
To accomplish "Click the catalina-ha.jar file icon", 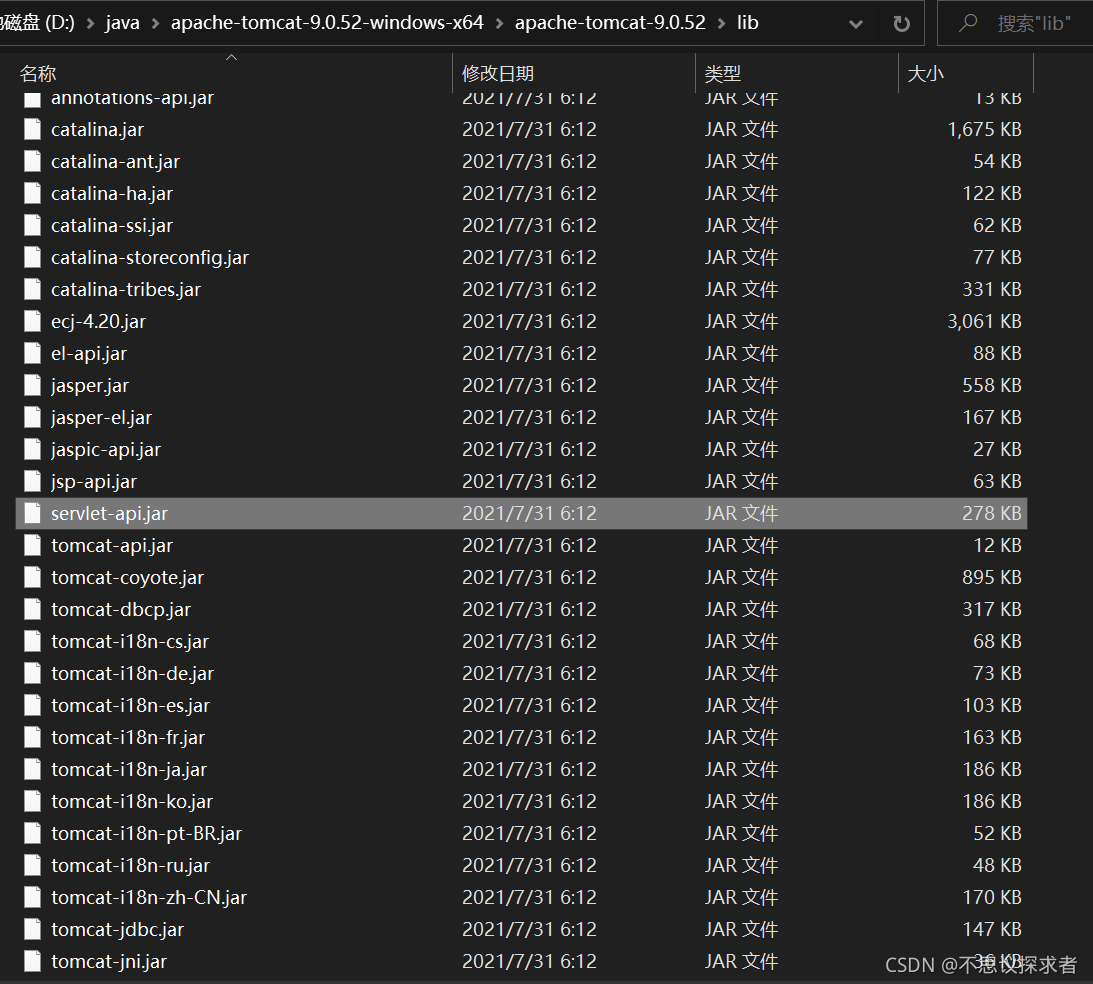I will [x=32, y=194].
